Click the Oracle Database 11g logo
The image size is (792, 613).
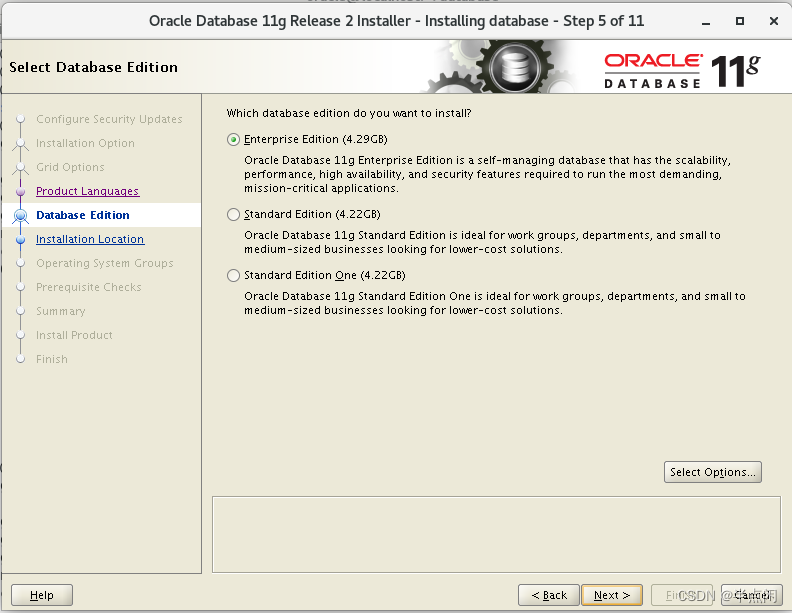click(682, 70)
